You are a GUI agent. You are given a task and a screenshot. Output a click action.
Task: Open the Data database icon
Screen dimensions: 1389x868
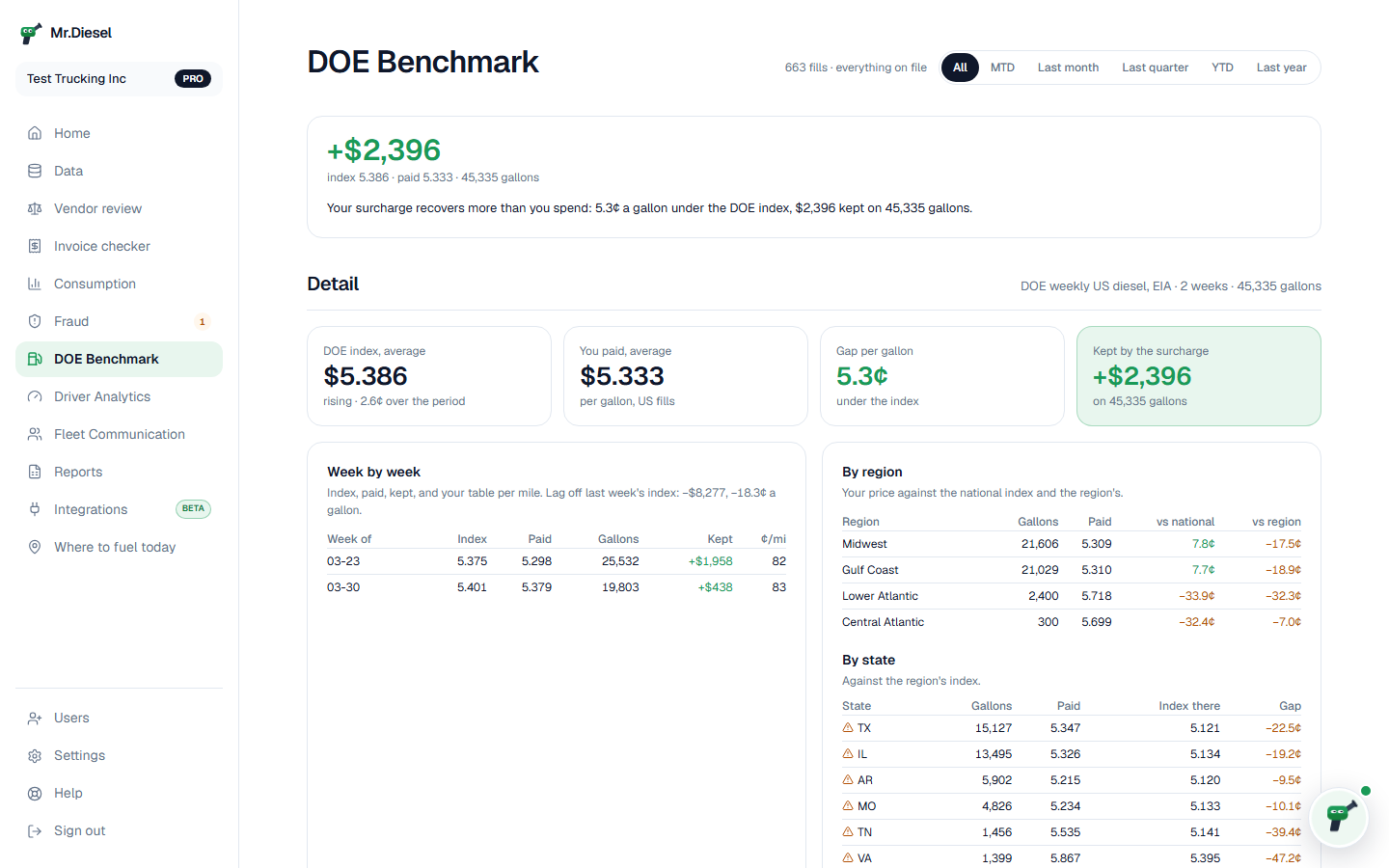(35, 171)
